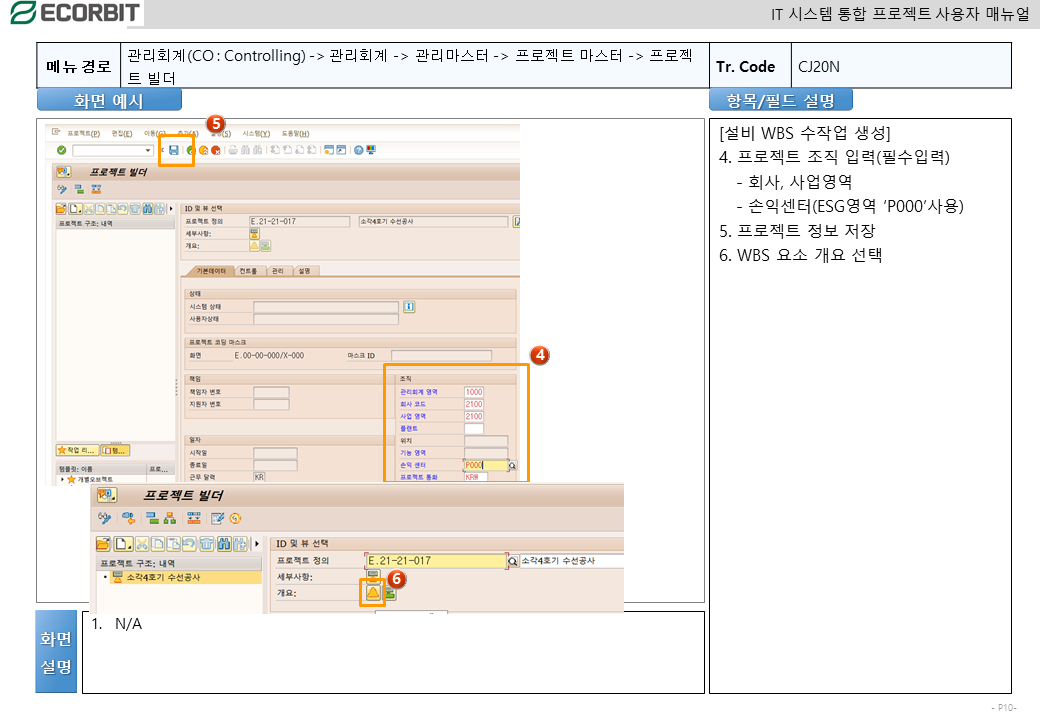
Task: Open the 설명 tab
Action: [x=305, y=271]
